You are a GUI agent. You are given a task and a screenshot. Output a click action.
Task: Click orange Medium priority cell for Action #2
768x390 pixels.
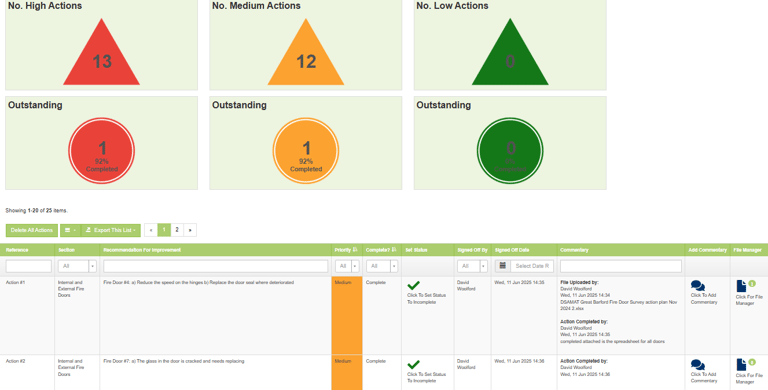(347, 373)
